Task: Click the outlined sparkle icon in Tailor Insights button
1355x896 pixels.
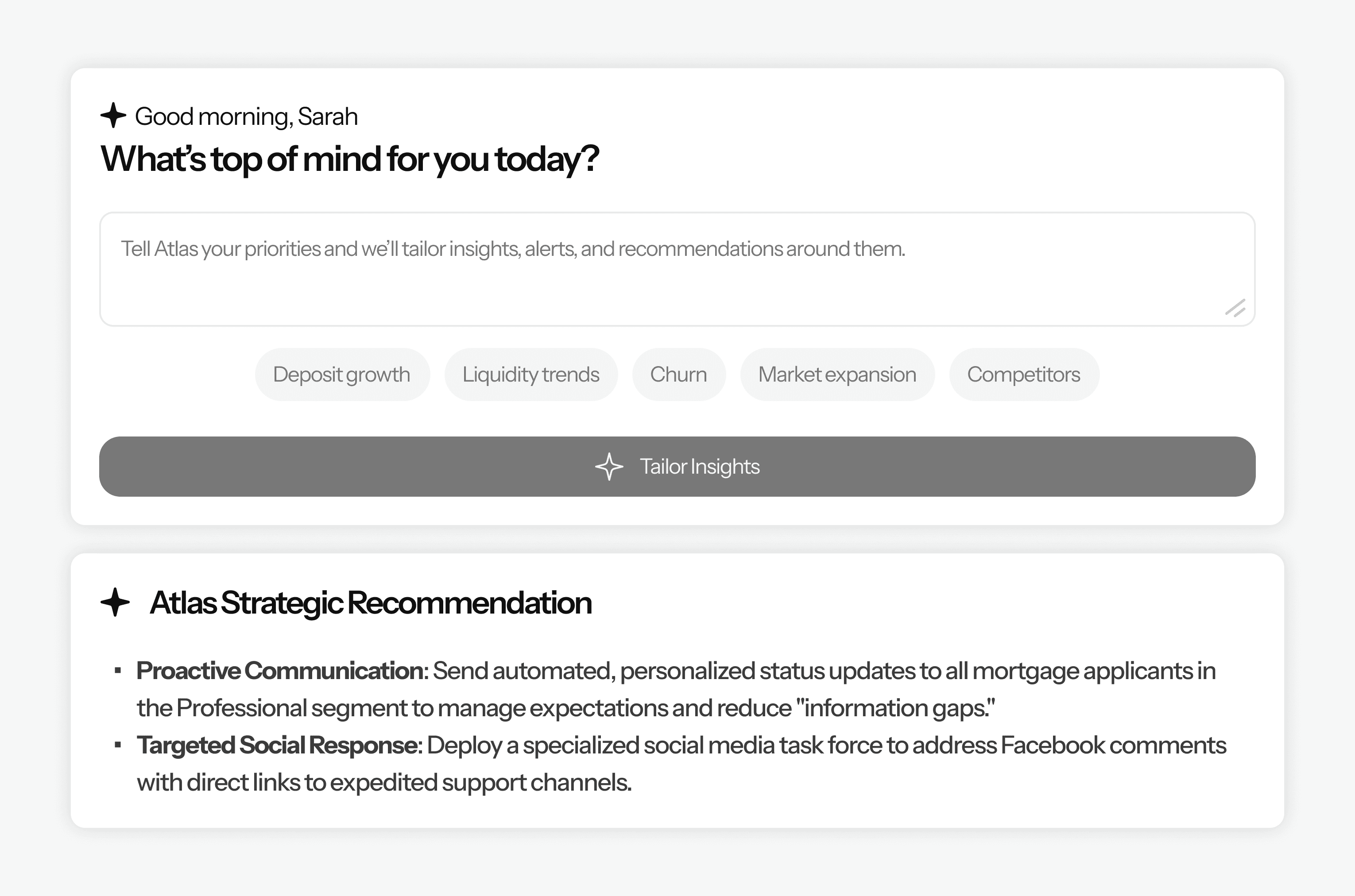Action: 608,467
